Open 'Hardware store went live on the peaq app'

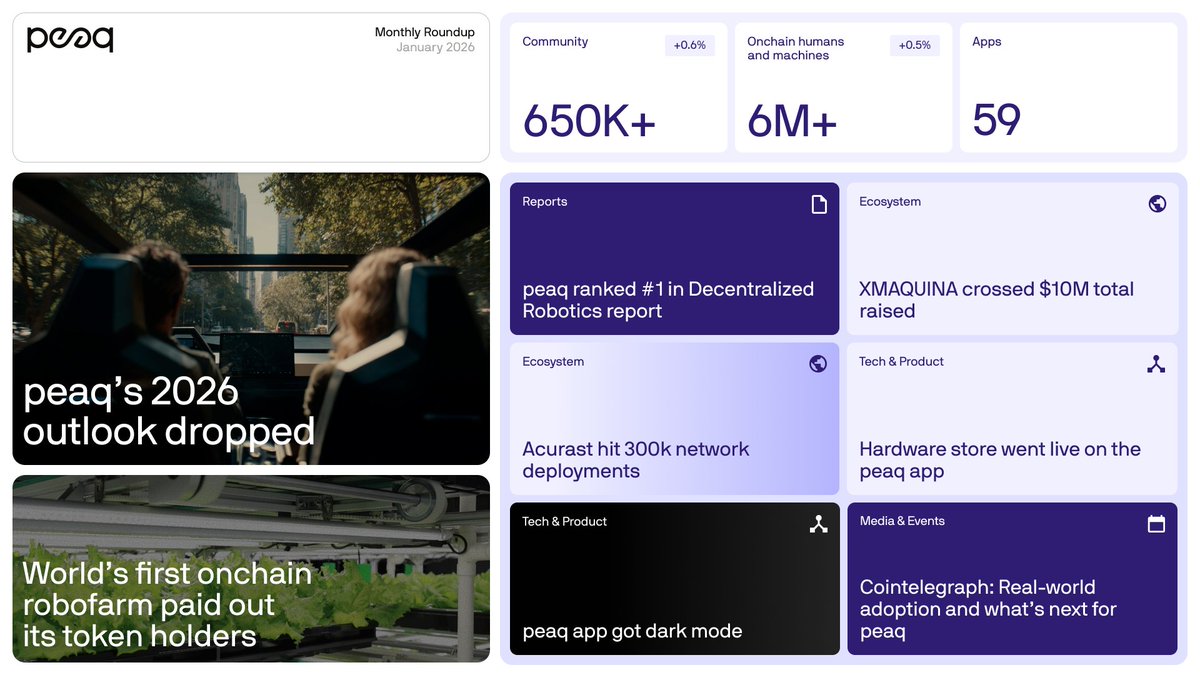(1000, 460)
